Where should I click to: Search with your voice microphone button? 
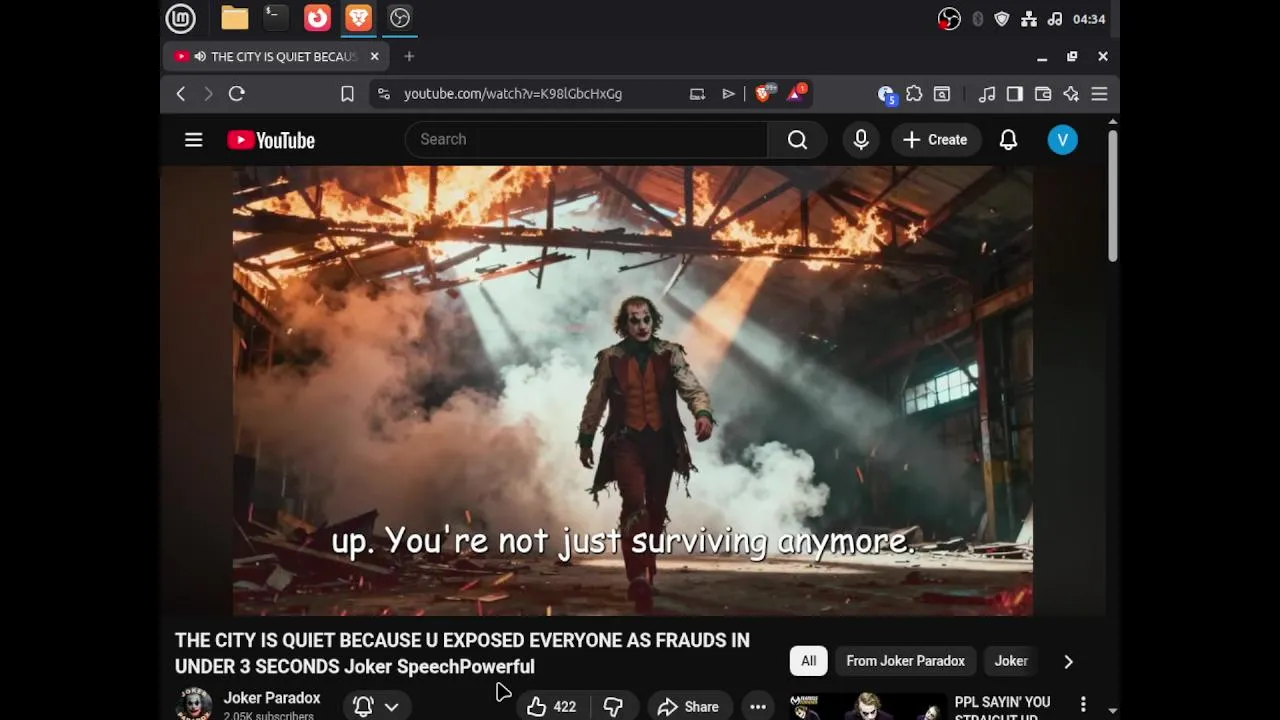pos(861,140)
